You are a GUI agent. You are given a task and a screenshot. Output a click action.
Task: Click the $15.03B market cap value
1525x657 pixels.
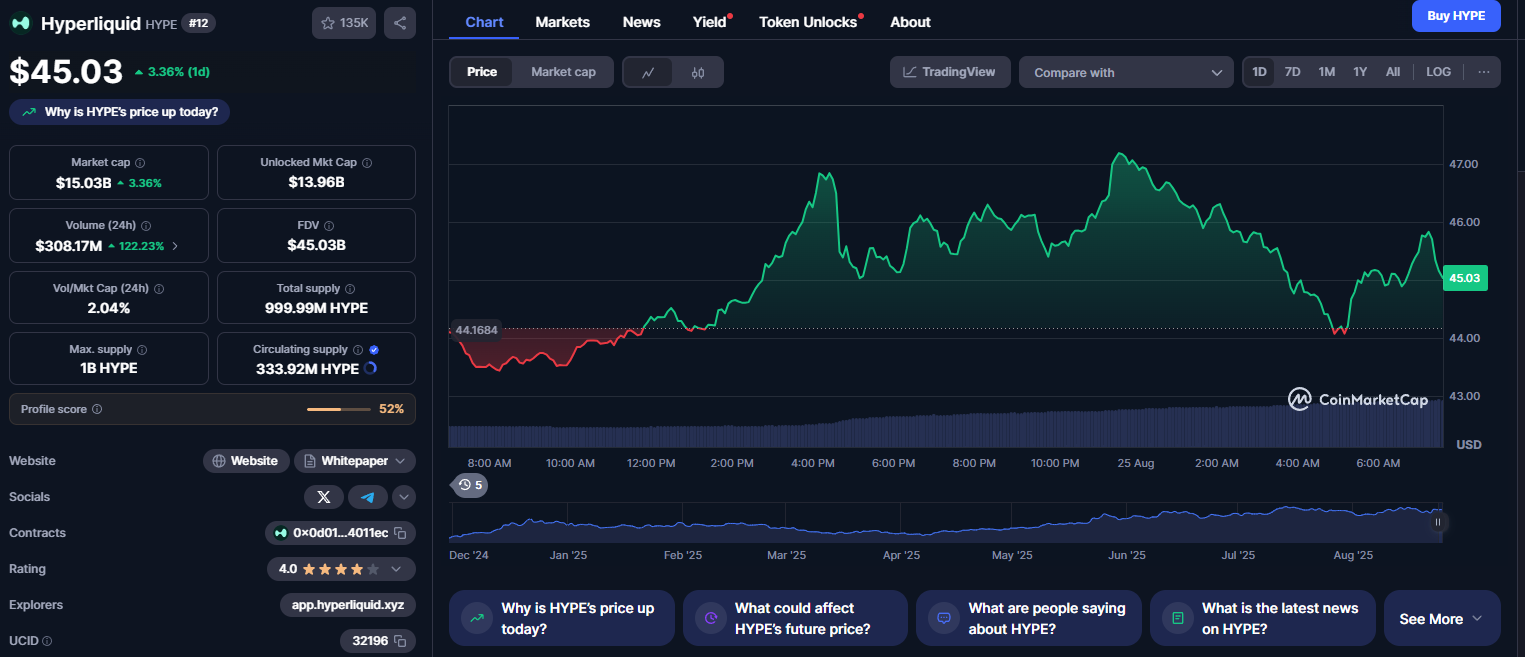tap(84, 183)
